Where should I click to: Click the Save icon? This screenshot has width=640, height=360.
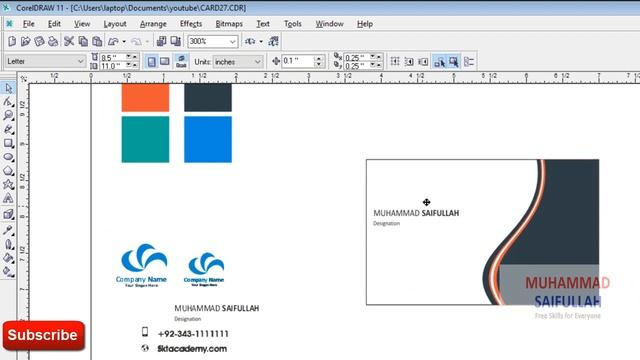point(39,41)
